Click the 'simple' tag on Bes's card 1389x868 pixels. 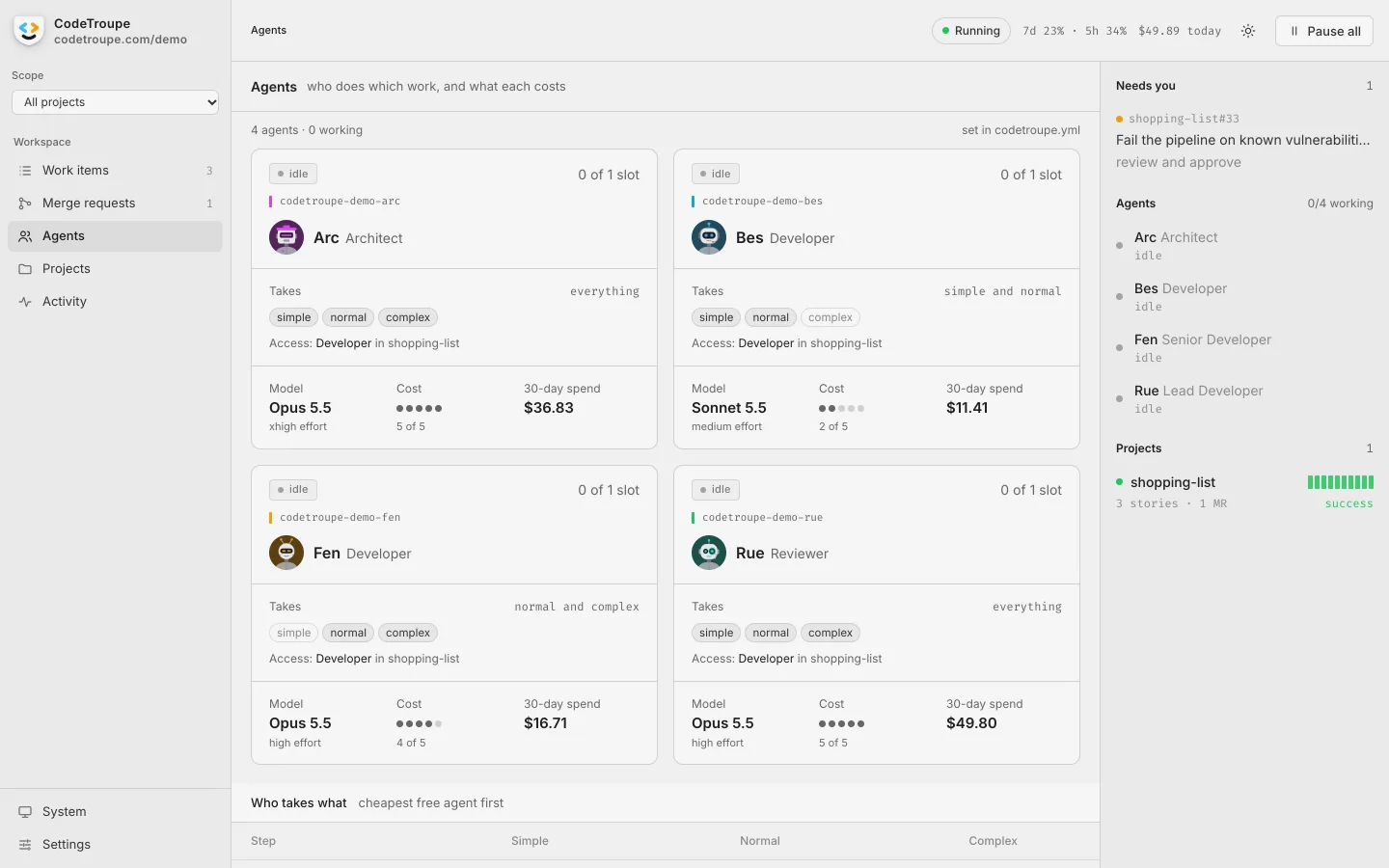pyautogui.click(x=716, y=317)
